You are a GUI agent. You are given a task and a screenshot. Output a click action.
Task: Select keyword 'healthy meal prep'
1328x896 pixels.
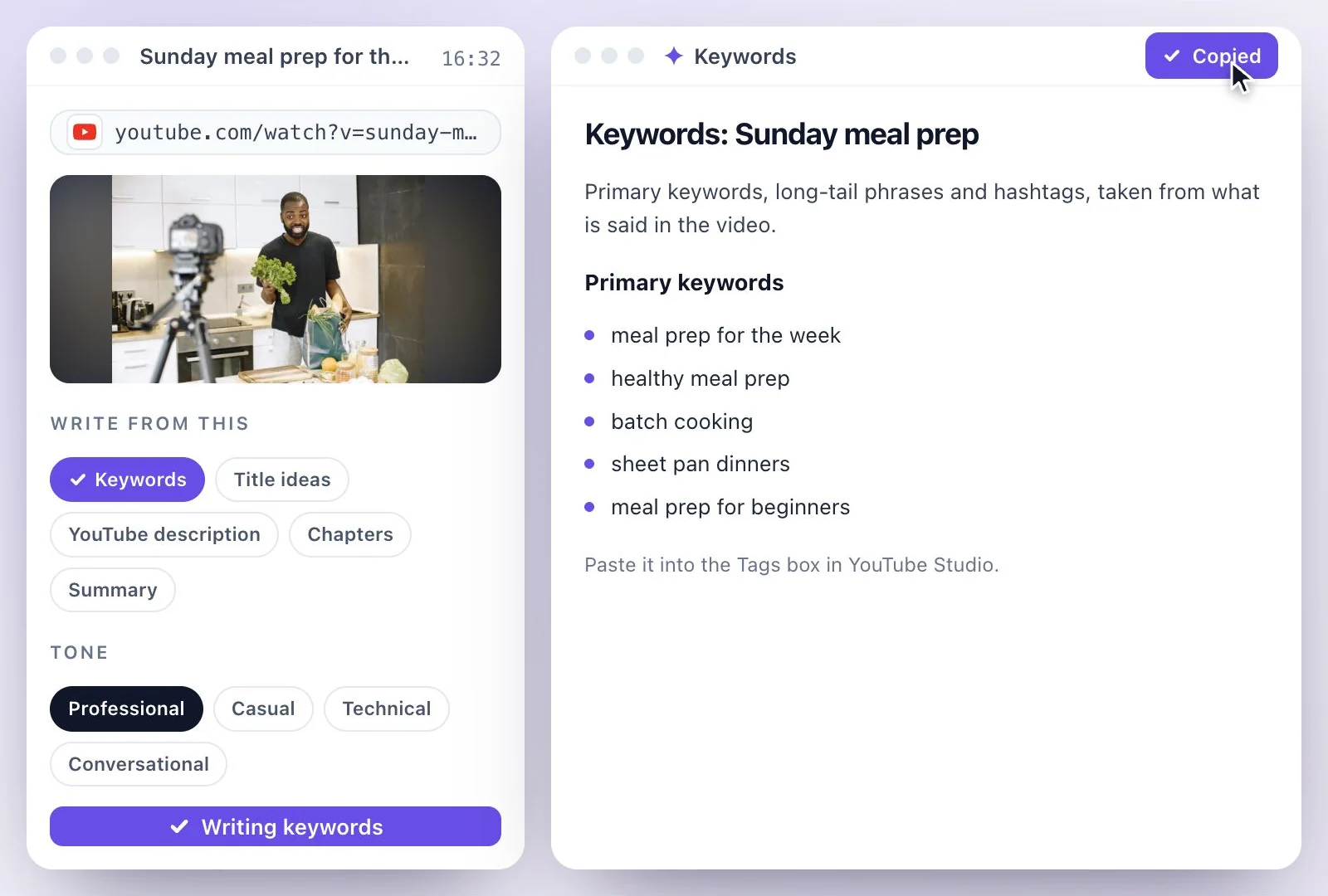coord(701,378)
